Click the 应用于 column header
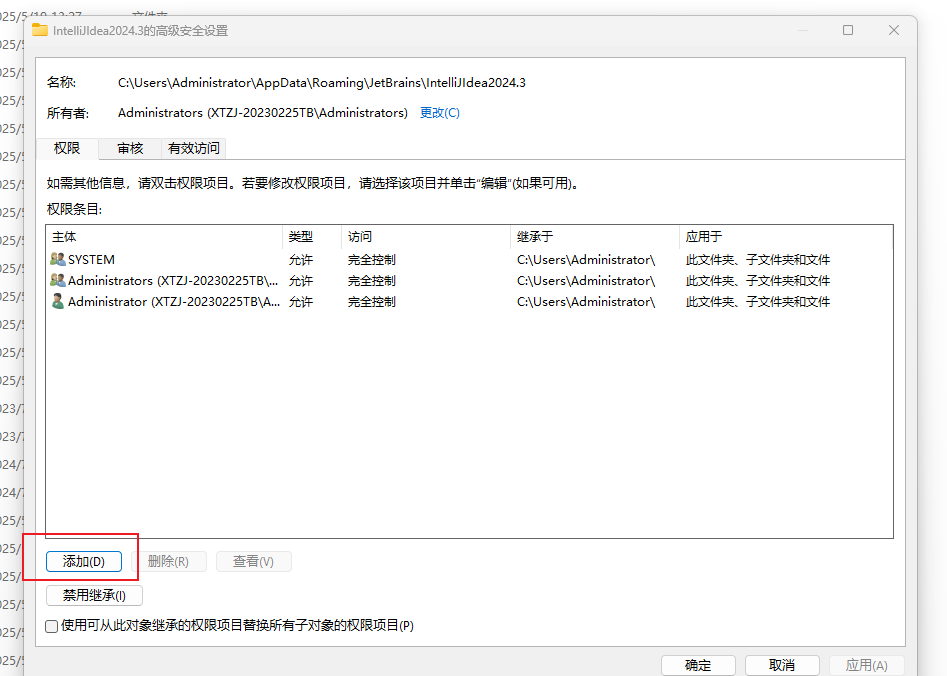Screen dimensions: 947x676 pos(786,237)
